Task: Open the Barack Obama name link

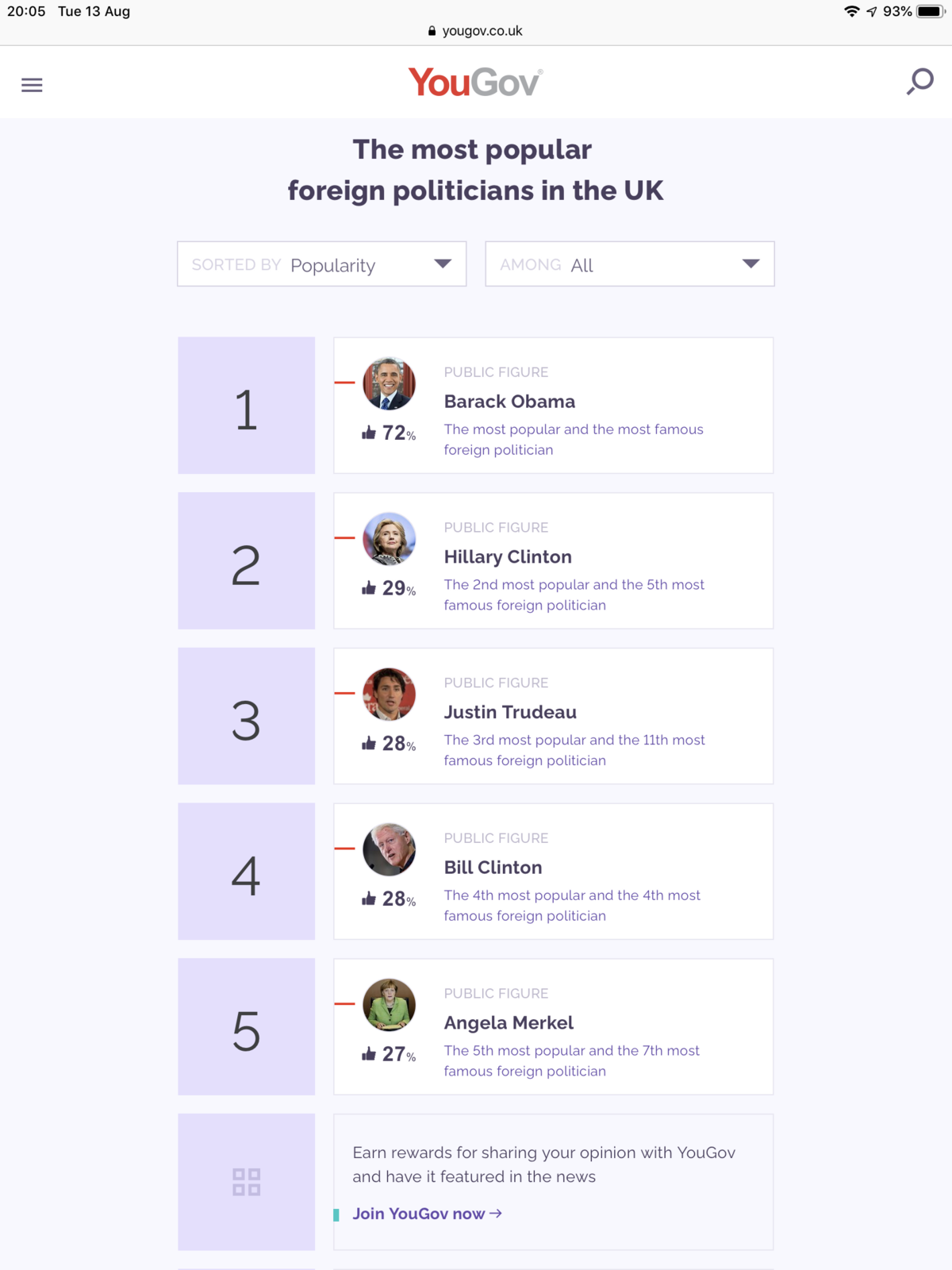Action: coord(509,402)
